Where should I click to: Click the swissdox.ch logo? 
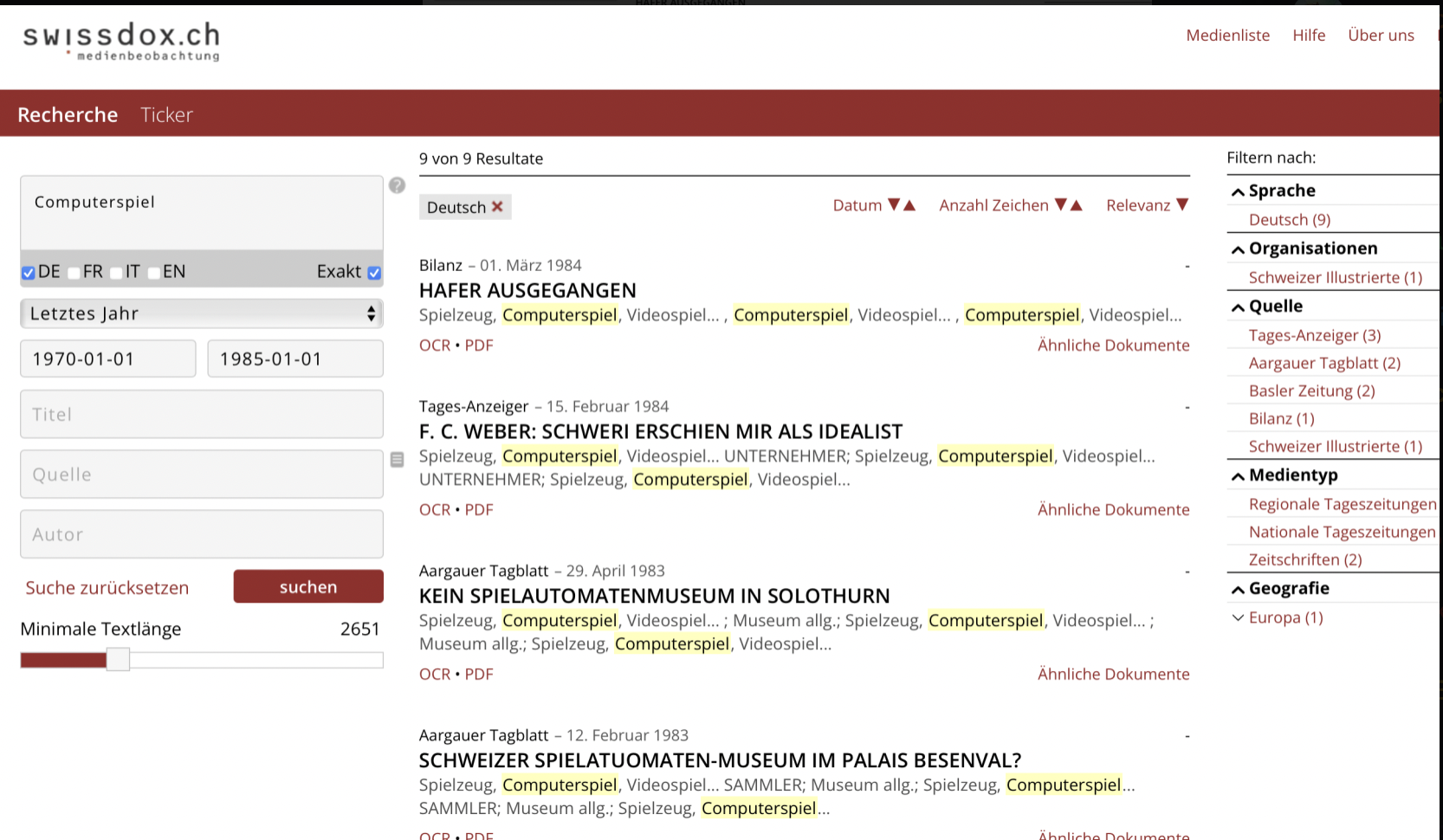click(121, 41)
